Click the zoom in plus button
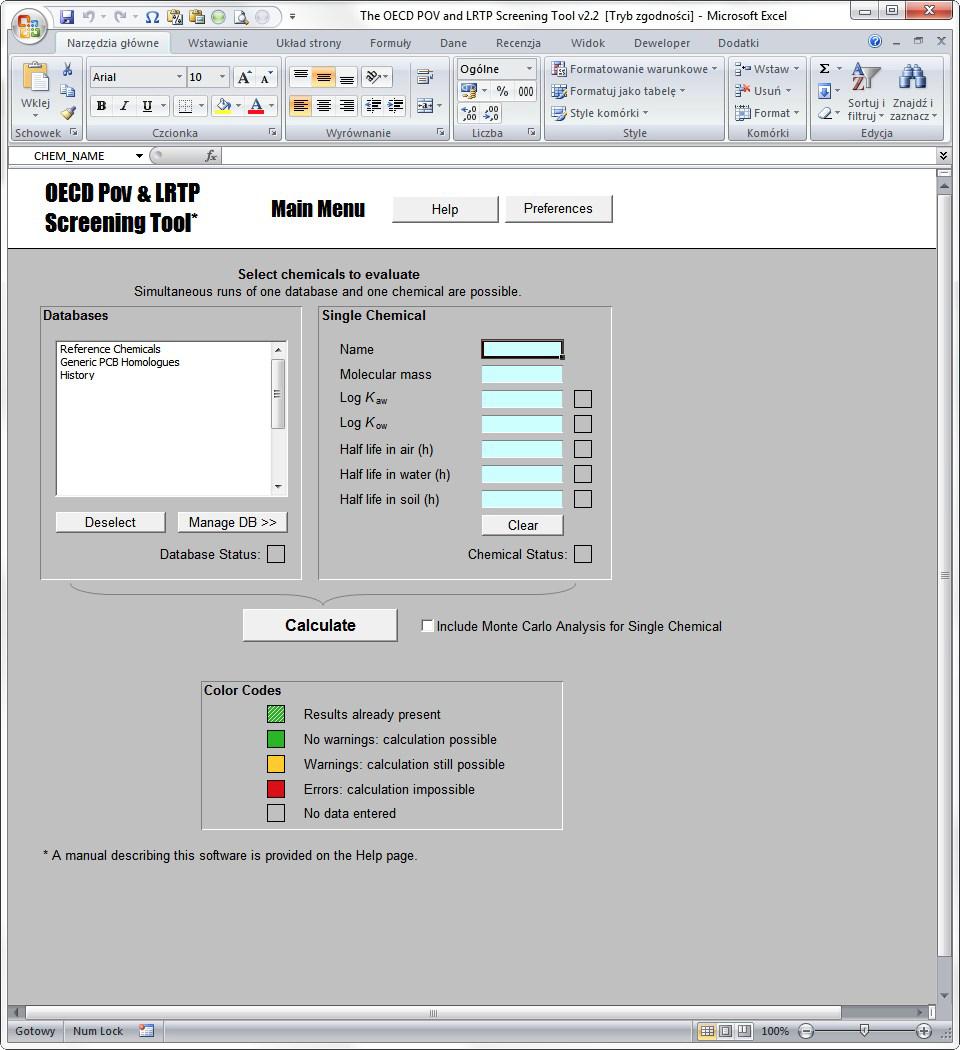 click(x=924, y=1031)
